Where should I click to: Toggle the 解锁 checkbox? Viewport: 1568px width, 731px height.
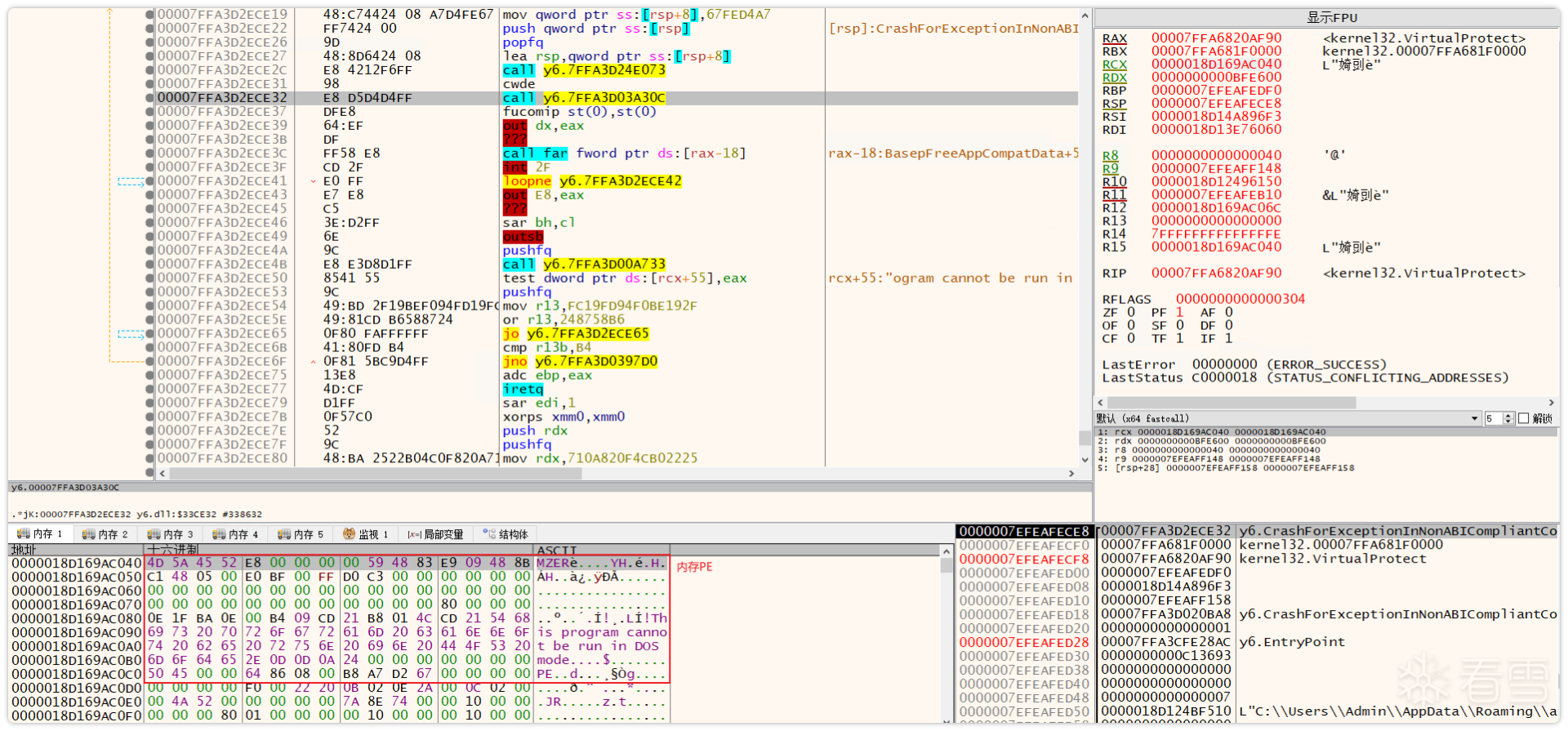(1523, 418)
